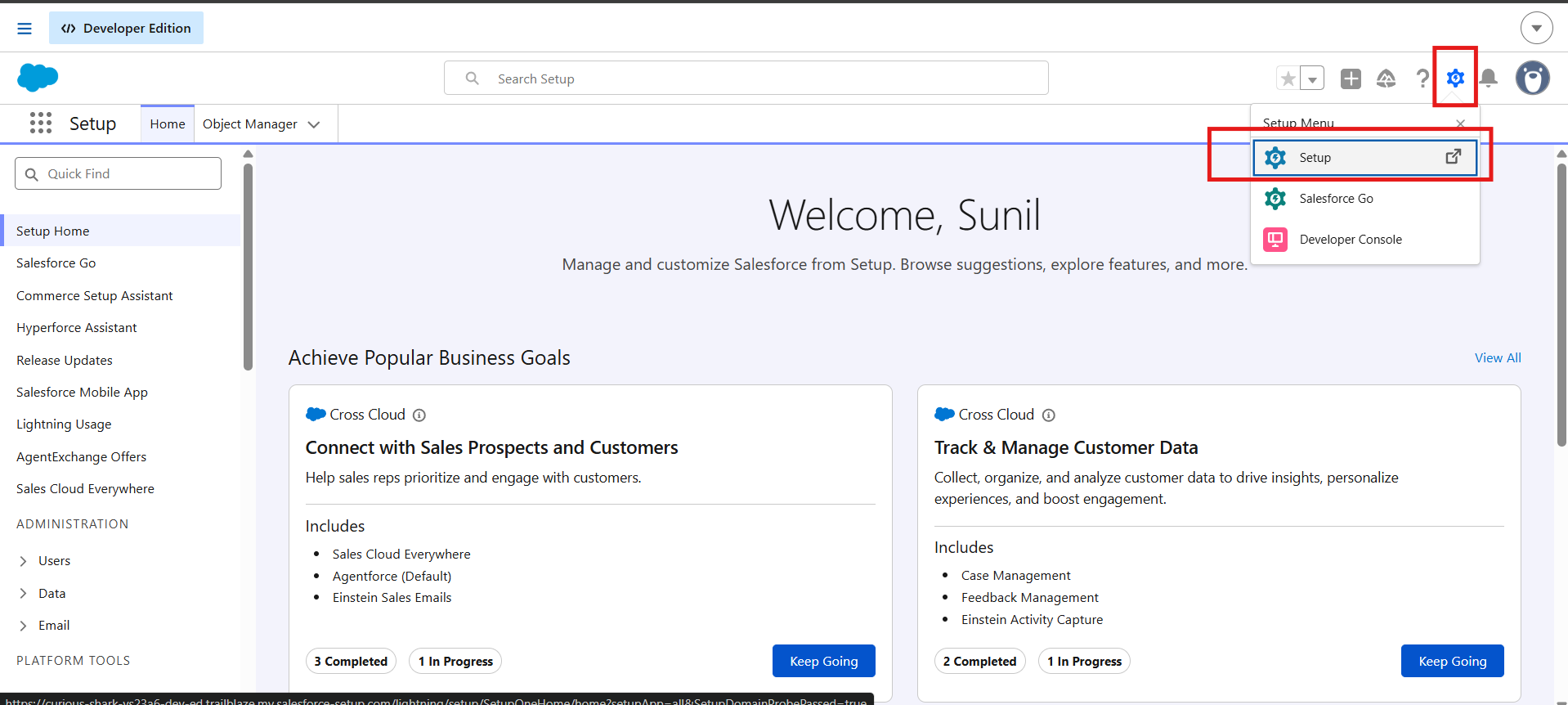Click the Agentforce (Default) list item
Viewport: 1568px width, 705px height.
point(392,577)
